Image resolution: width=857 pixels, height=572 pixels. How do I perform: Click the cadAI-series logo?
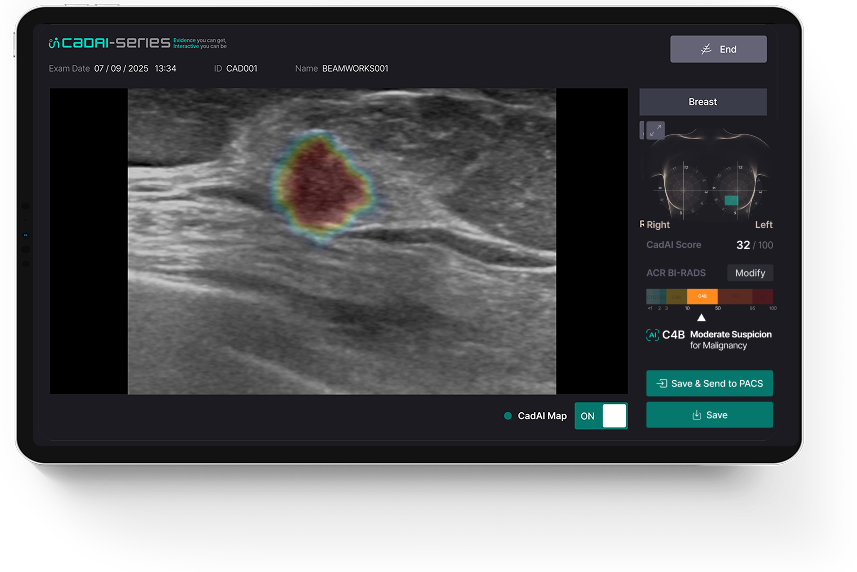pyautogui.click(x=109, y=43)
